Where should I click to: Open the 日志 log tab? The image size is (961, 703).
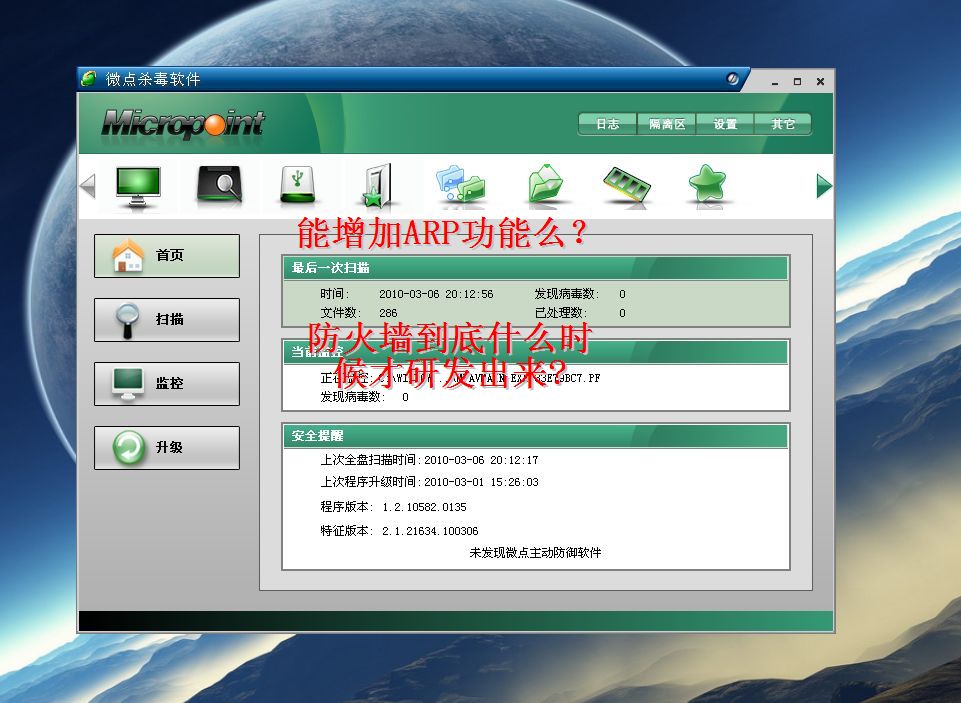tap(608, 124)
